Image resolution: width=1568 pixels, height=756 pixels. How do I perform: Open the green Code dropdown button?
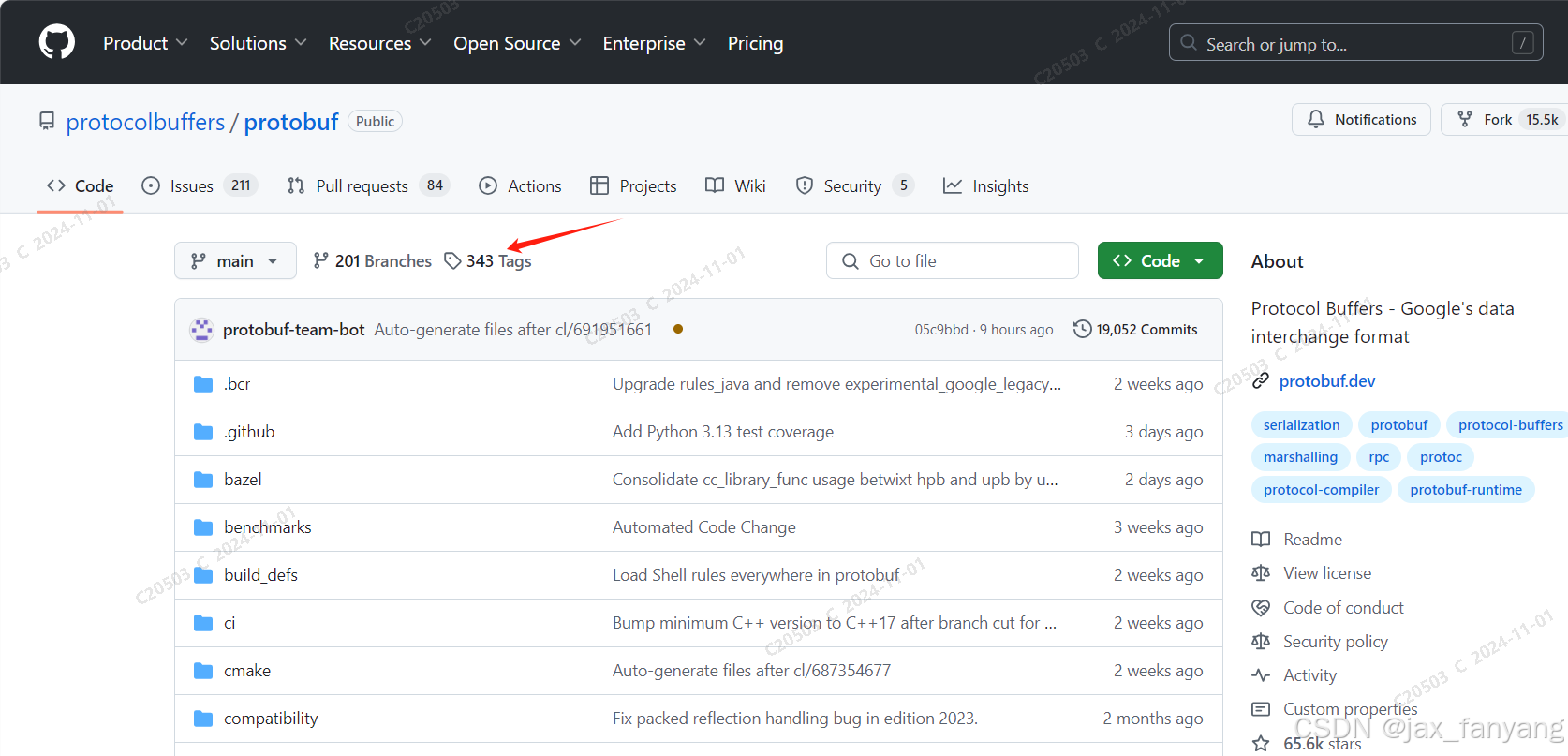tap(1160, 260)
